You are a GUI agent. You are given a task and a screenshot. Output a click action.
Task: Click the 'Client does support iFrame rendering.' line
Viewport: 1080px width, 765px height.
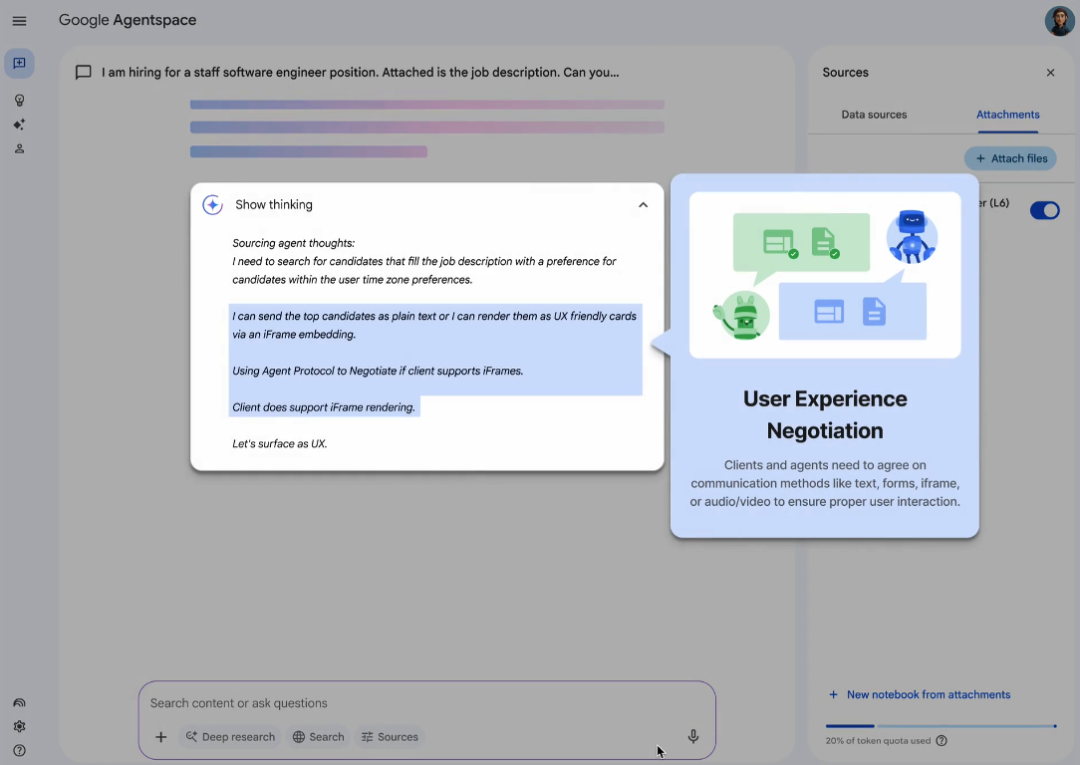click(x=324, y=408)
